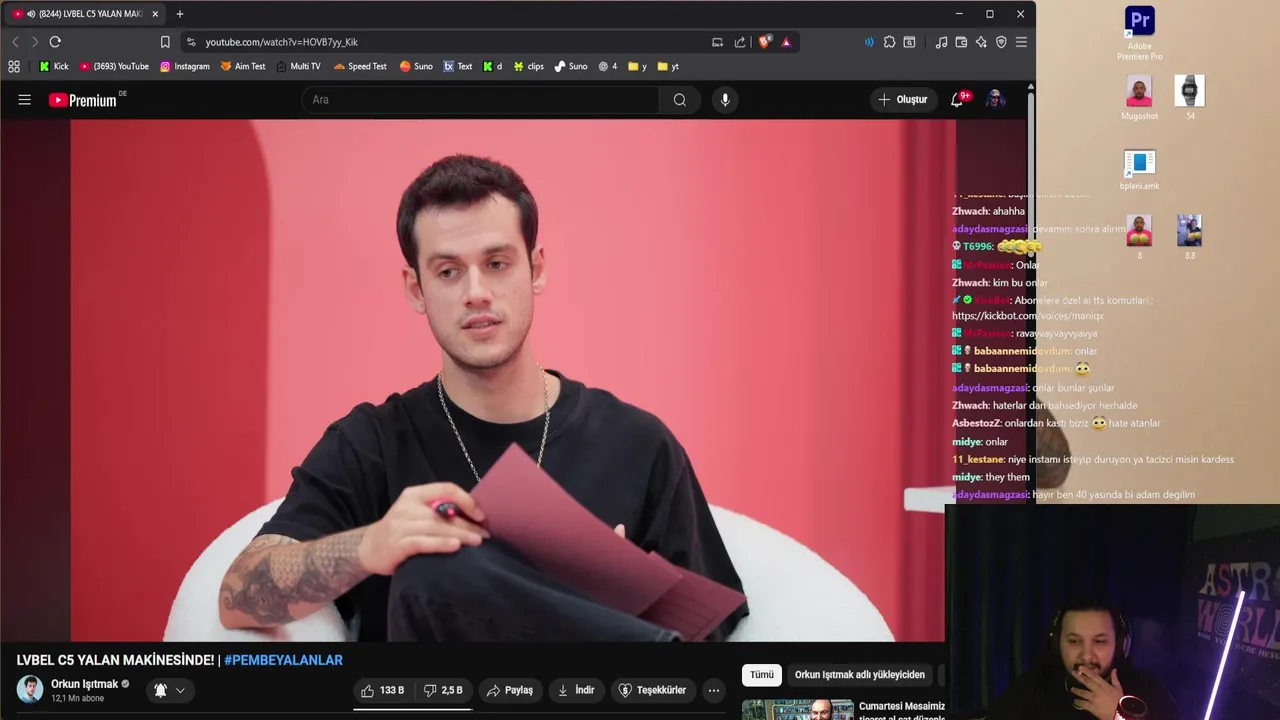Screen dimensions: 1280x720
Task: Open the Mugoshot desktop file
Action: (x=1139, y=98)
